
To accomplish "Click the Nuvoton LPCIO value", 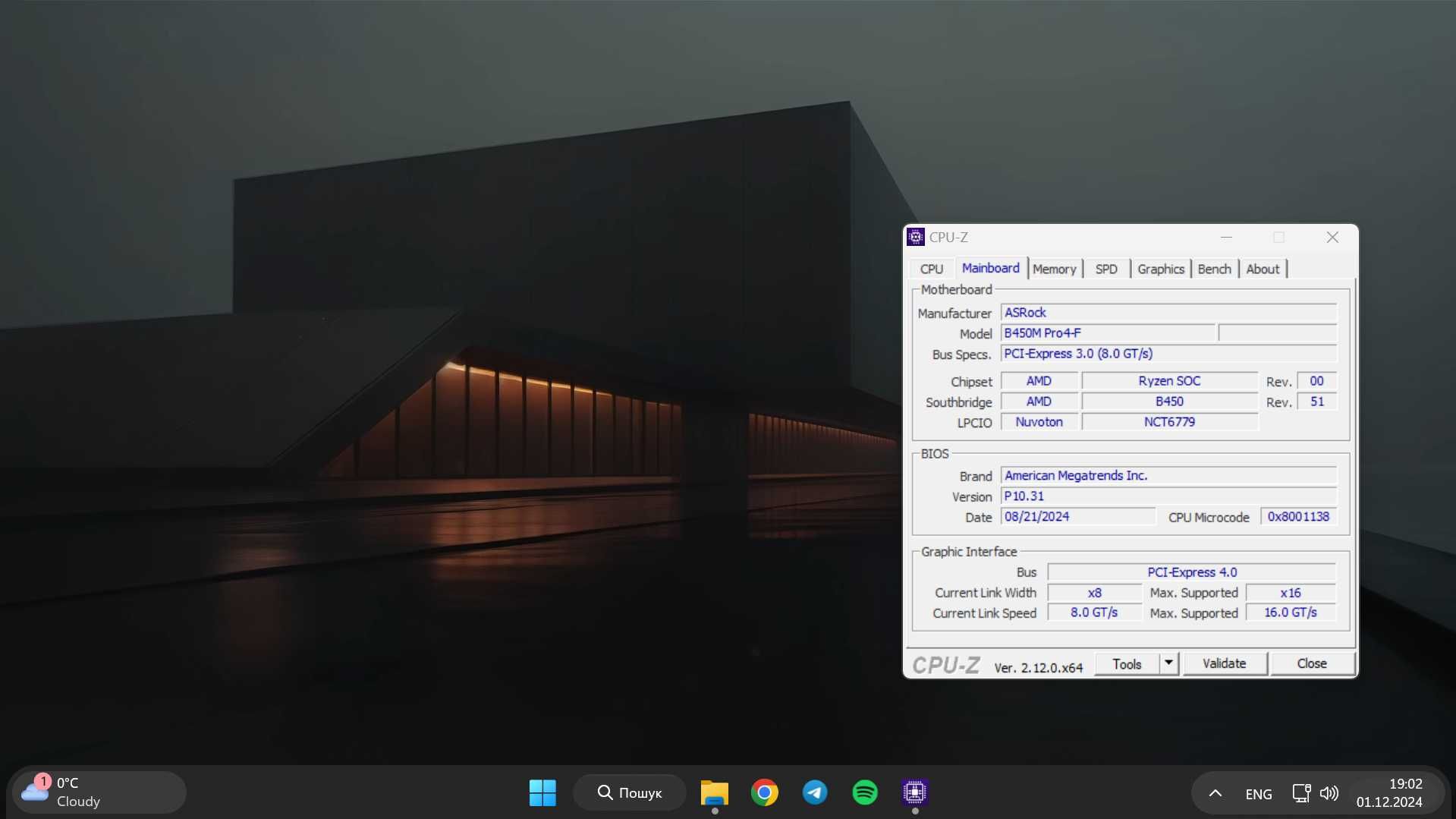I will [1039, 422].
